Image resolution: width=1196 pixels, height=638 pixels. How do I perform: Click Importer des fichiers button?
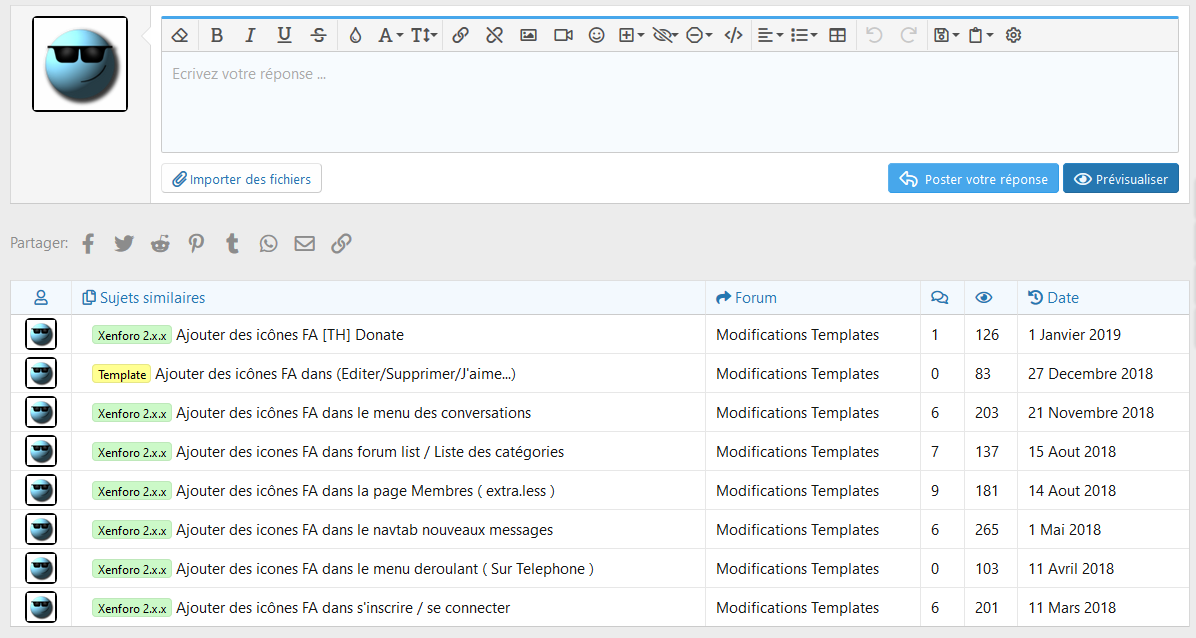tap(241, 179)
